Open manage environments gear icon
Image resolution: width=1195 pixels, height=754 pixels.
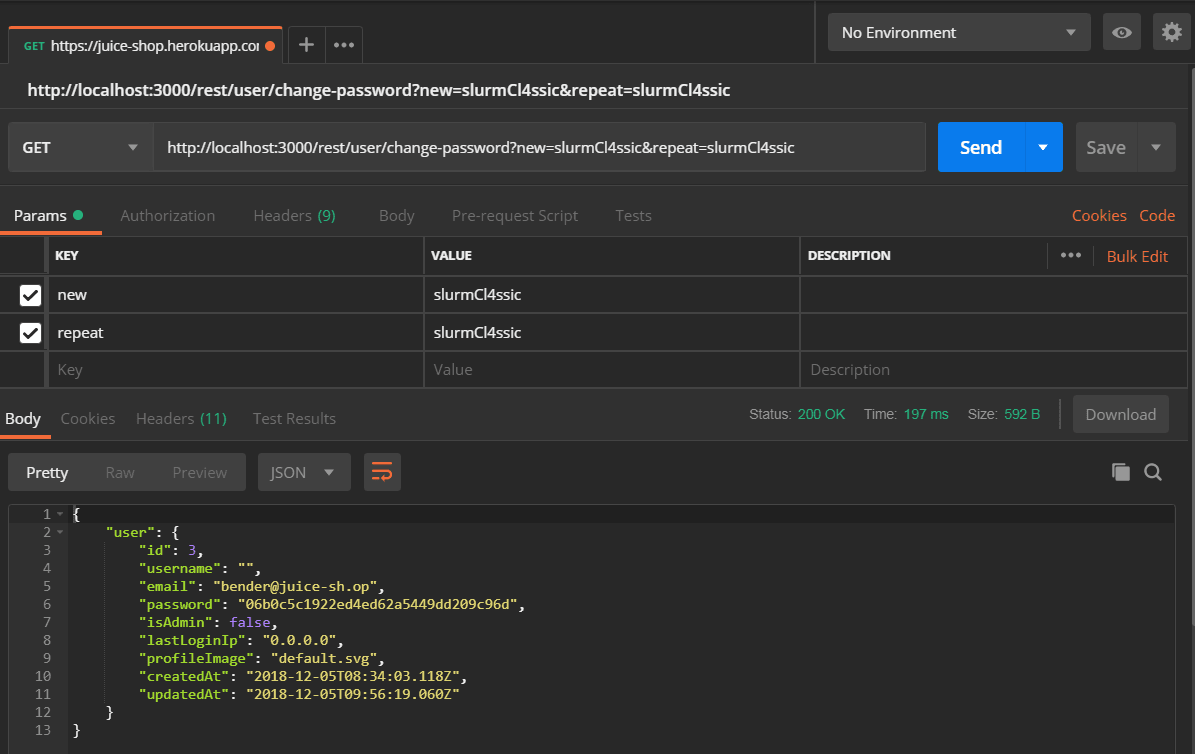1171,33
